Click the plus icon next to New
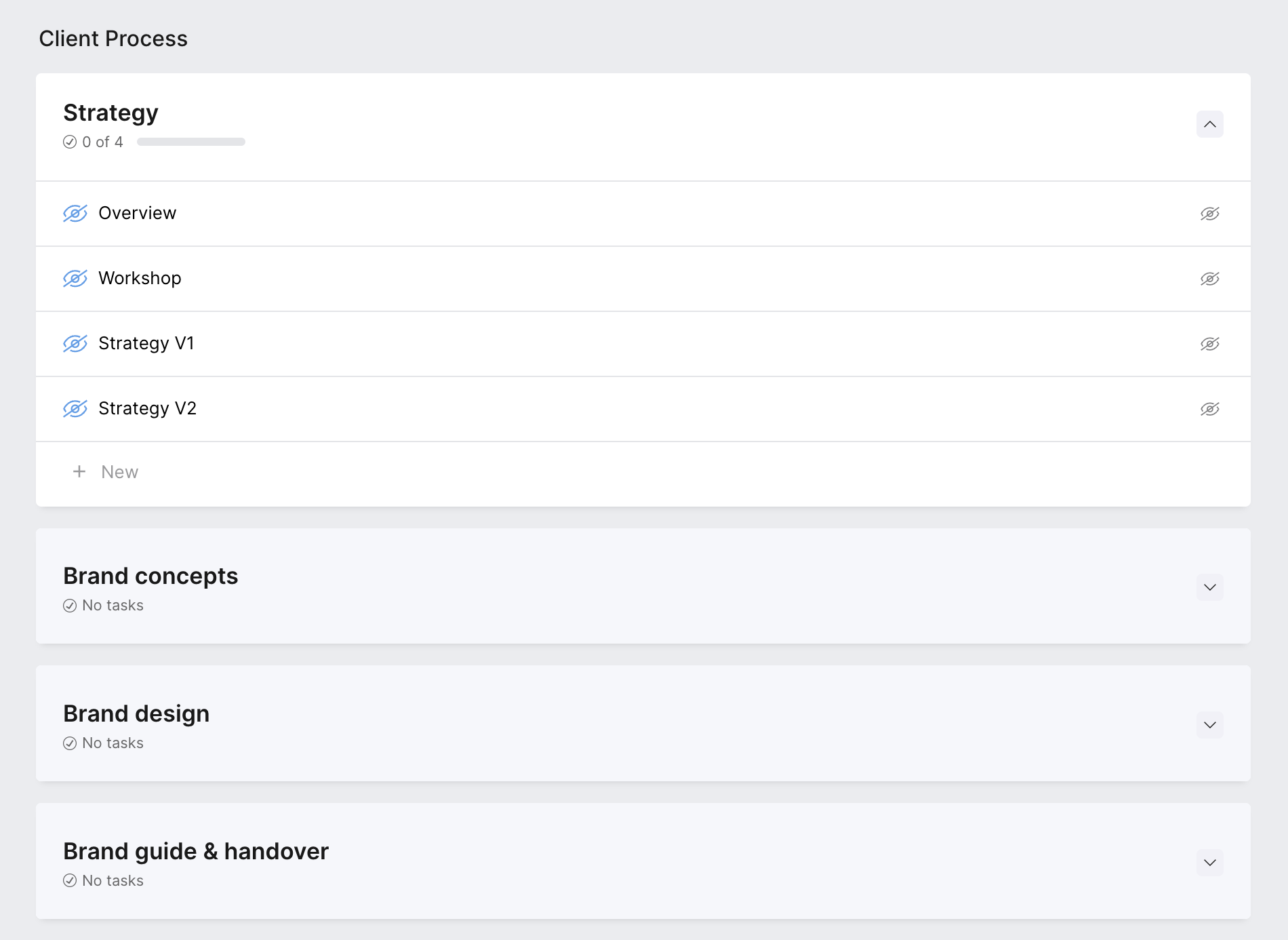The width and height of the screenshot is (1288, 940). (79, 471)
